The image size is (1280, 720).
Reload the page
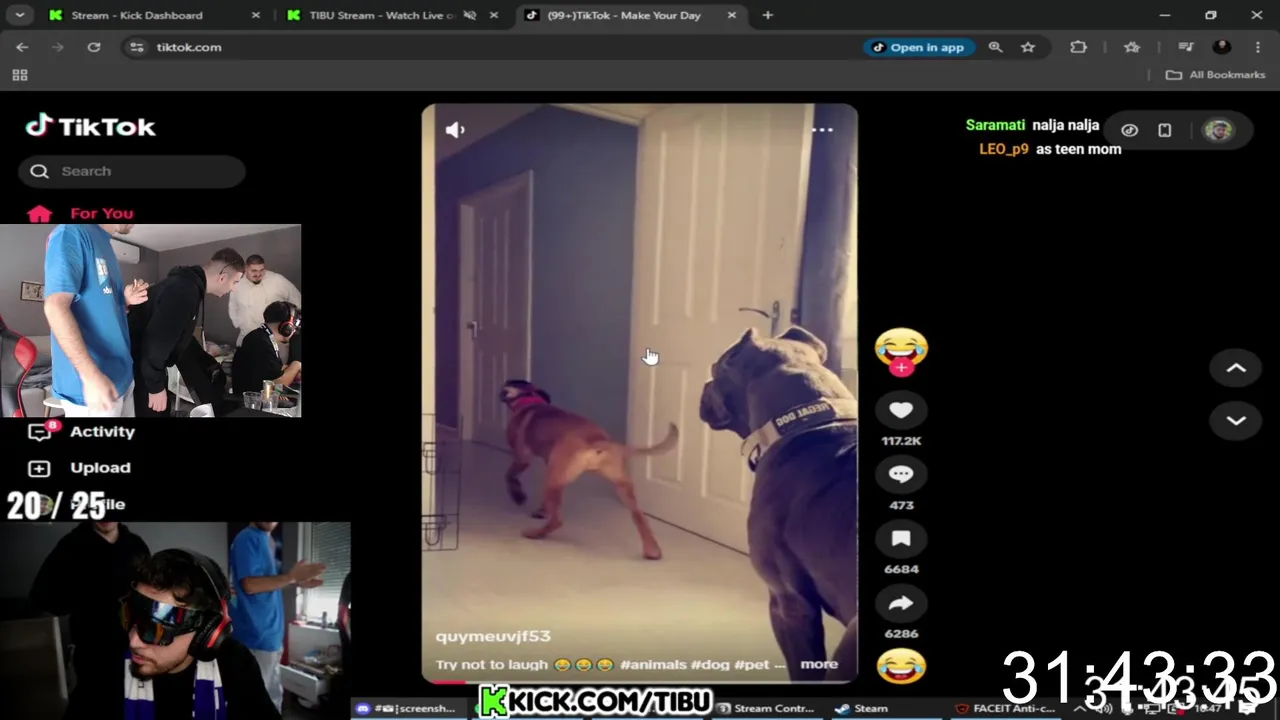click(94, 47)
